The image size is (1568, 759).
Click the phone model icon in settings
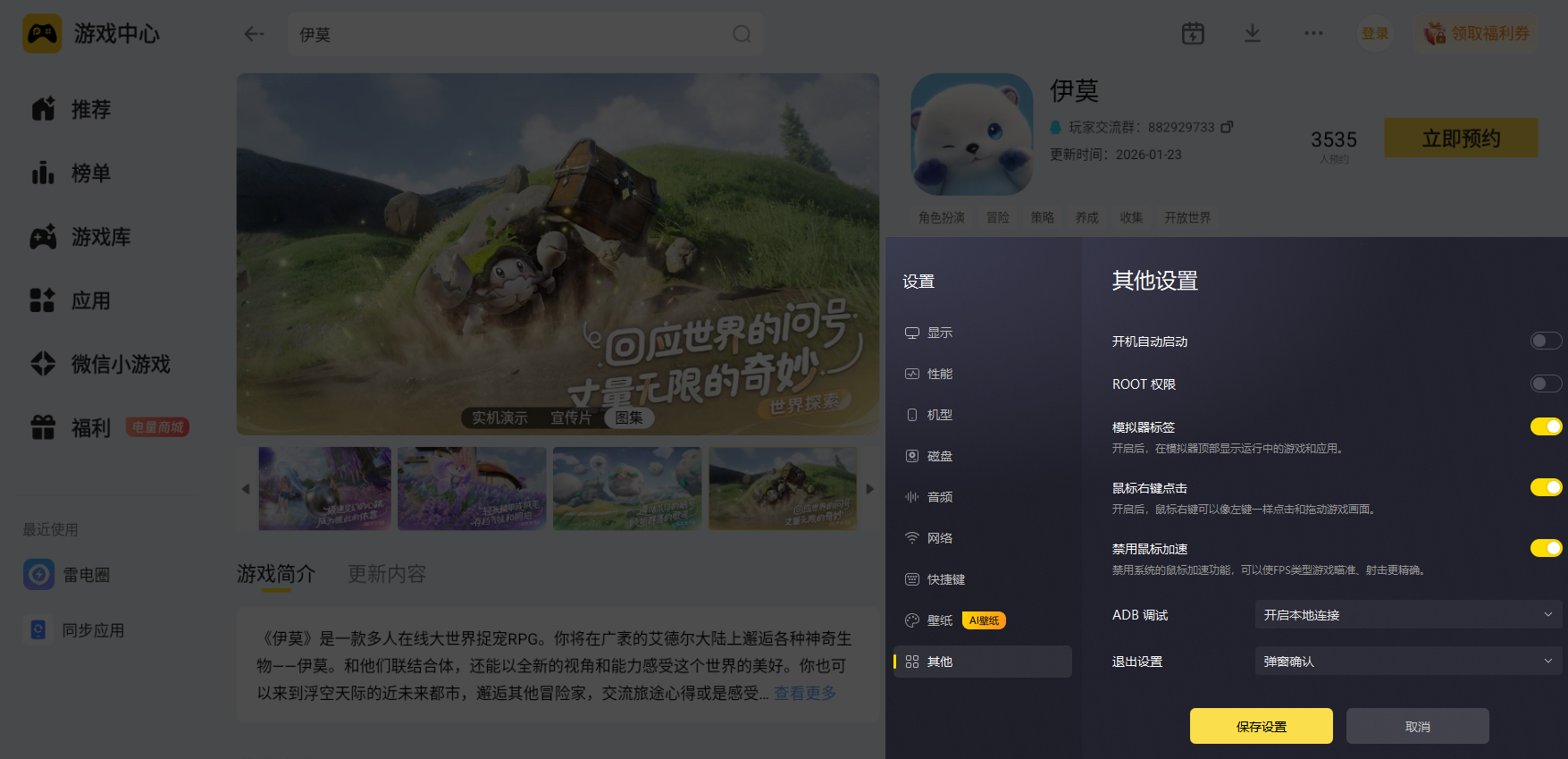pyautogui.click(x=911, y=415)
